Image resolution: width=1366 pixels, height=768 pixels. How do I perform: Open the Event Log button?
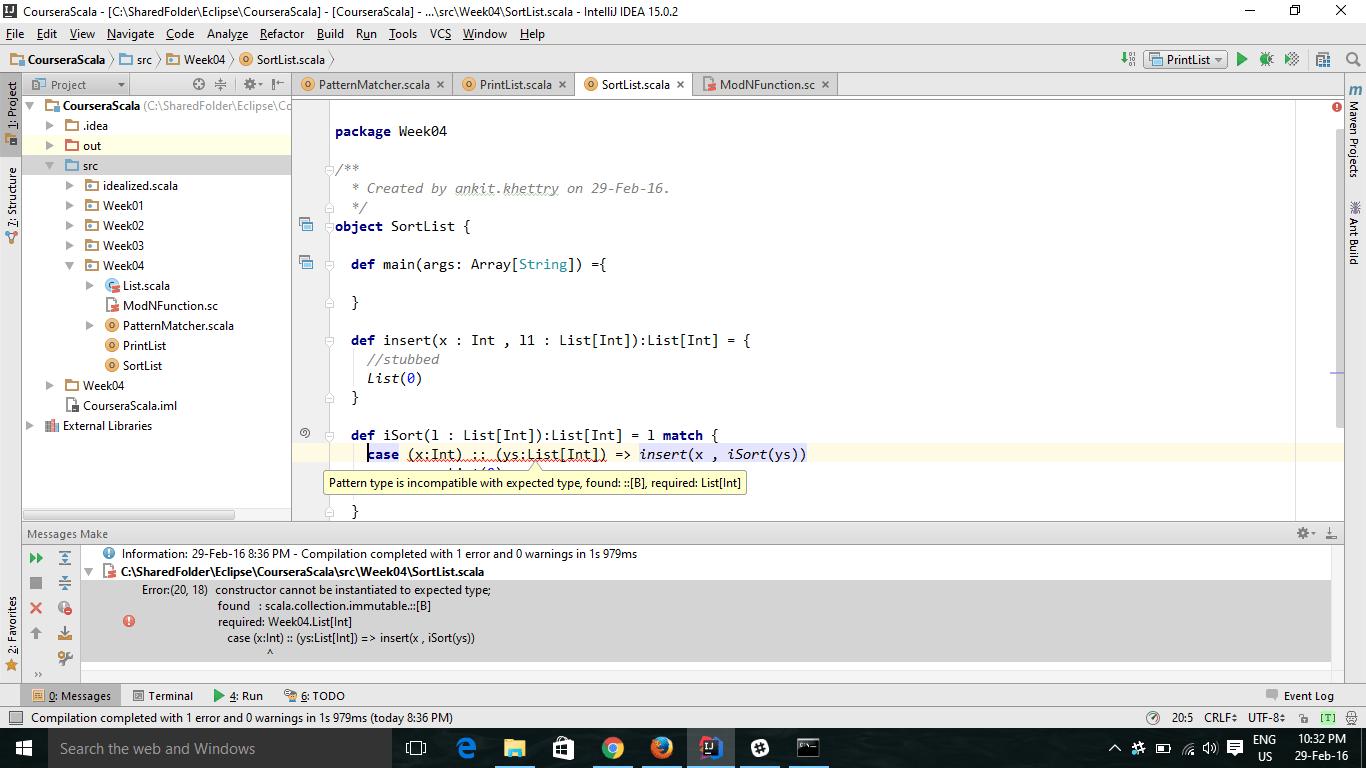click(x=1300, y=695)
